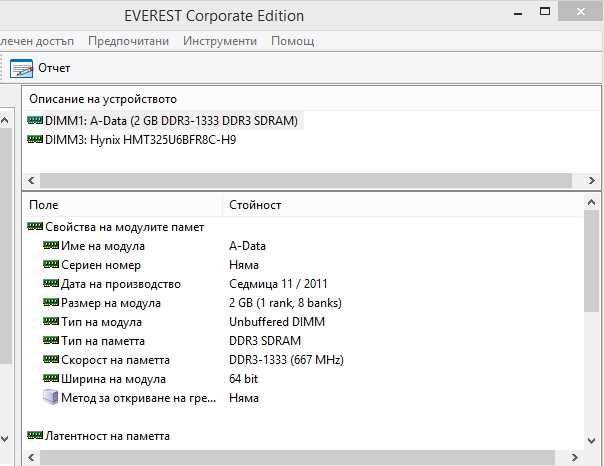Select the Латентност на паметта group
This screenshot has width=604, height=466.
click(x=99, y=436)
